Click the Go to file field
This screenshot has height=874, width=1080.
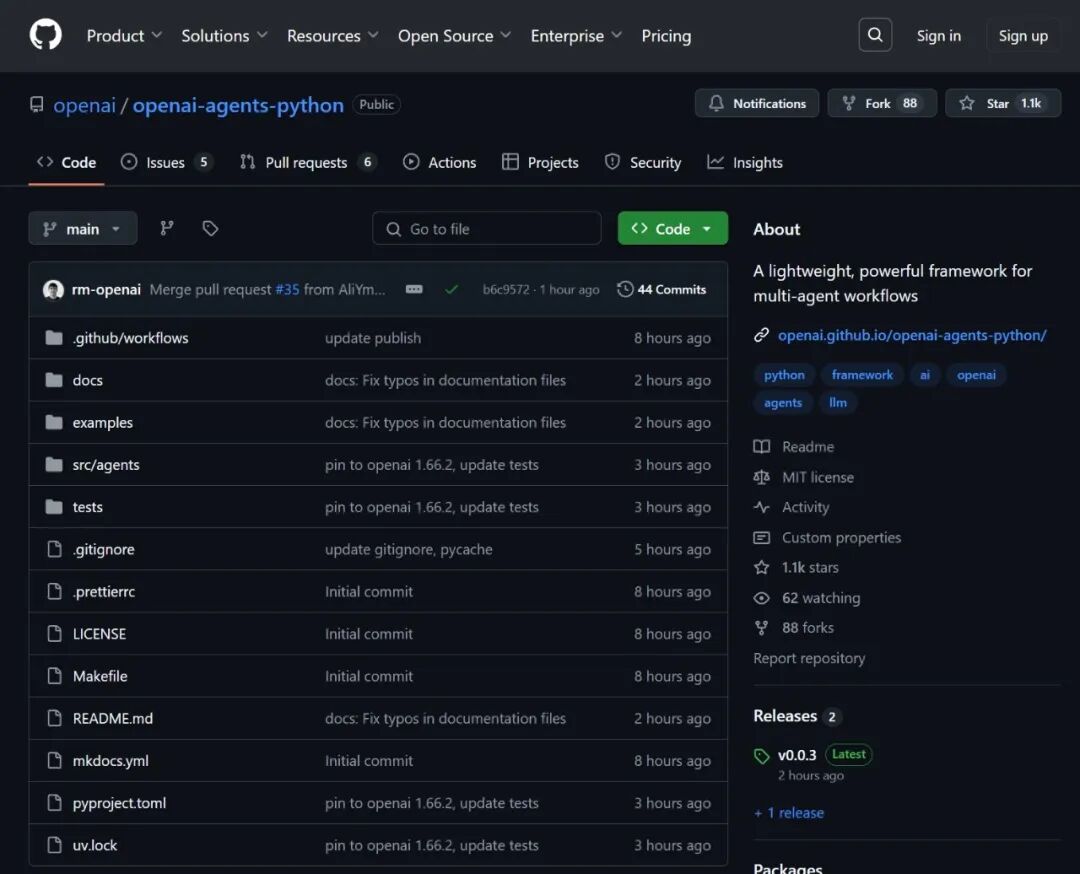click(x=486, y=229)
